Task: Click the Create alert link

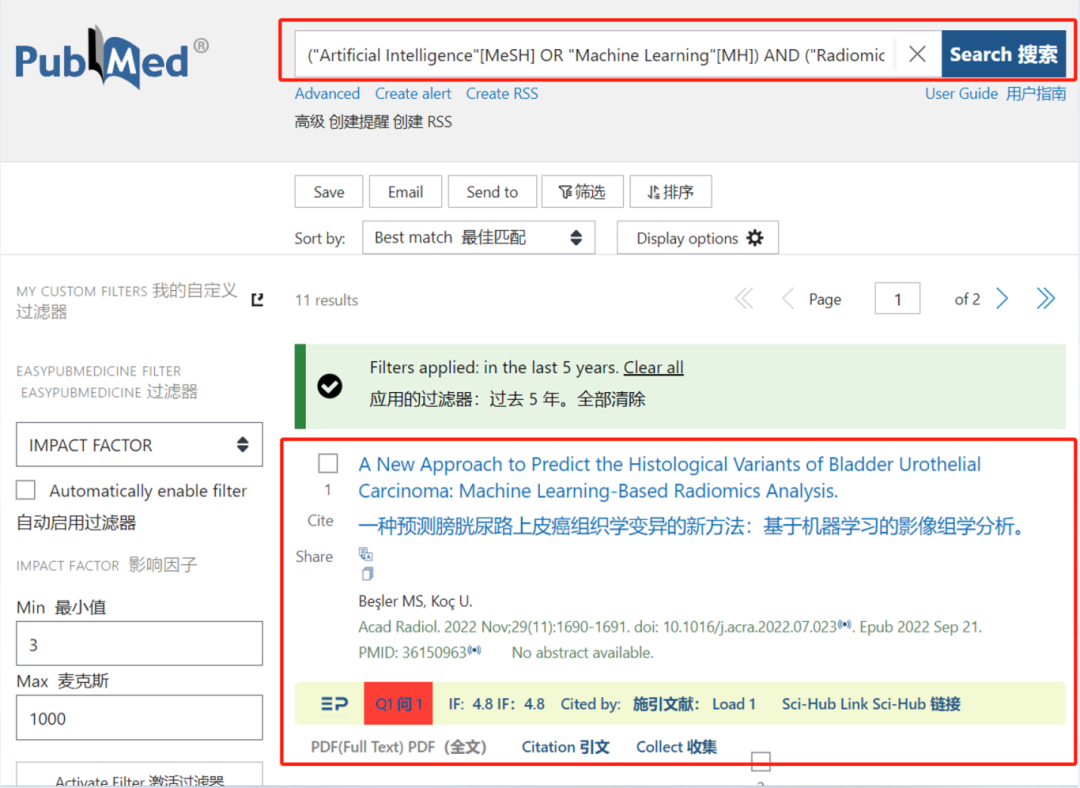Action: coord(413,94)
